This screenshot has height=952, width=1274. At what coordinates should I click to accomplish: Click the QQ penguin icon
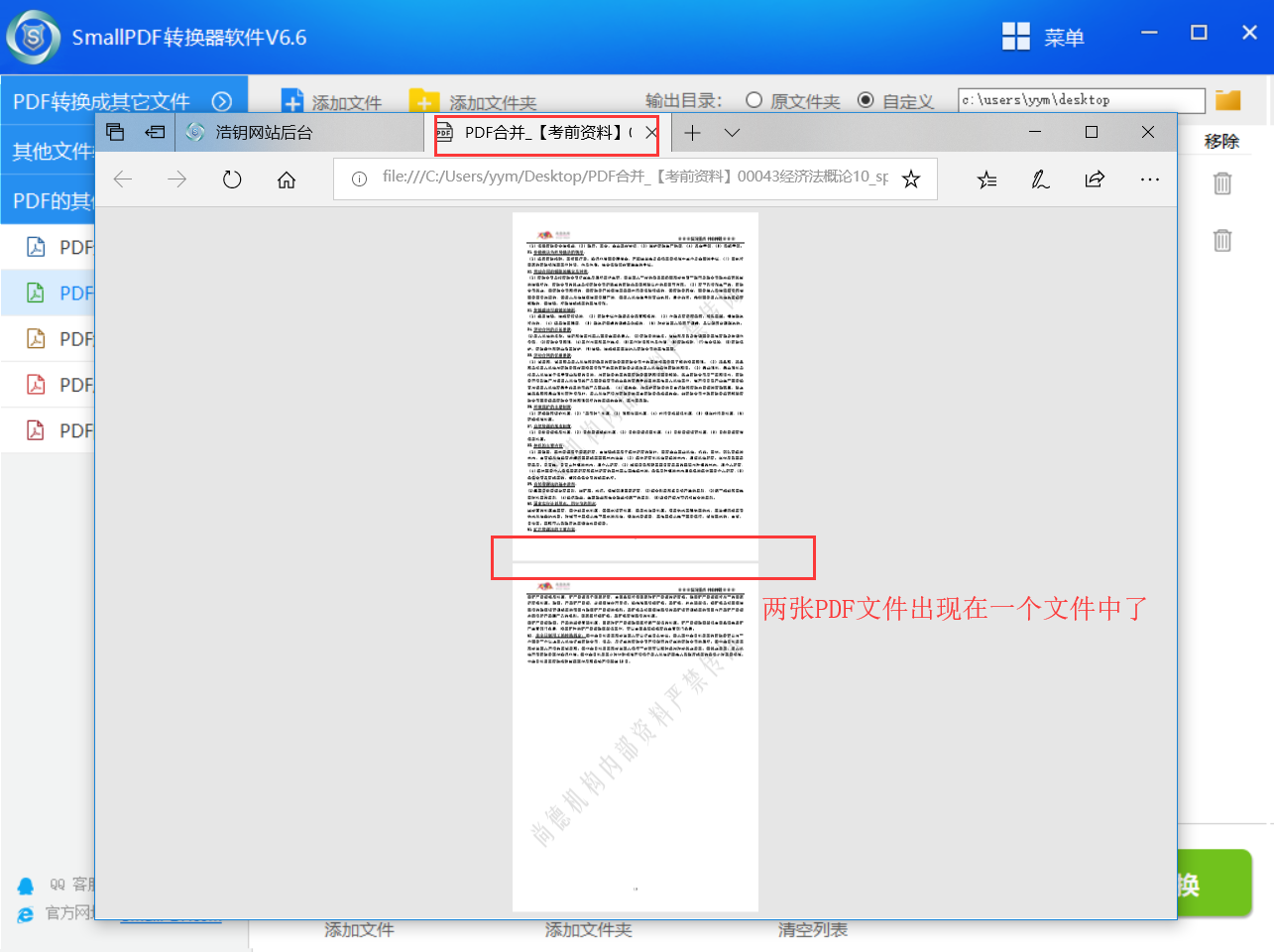(x=26, y=885)
